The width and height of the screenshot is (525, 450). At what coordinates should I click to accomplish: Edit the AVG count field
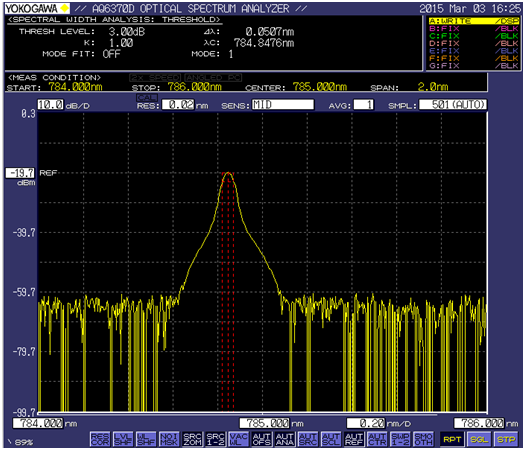(x=364, y=105)
